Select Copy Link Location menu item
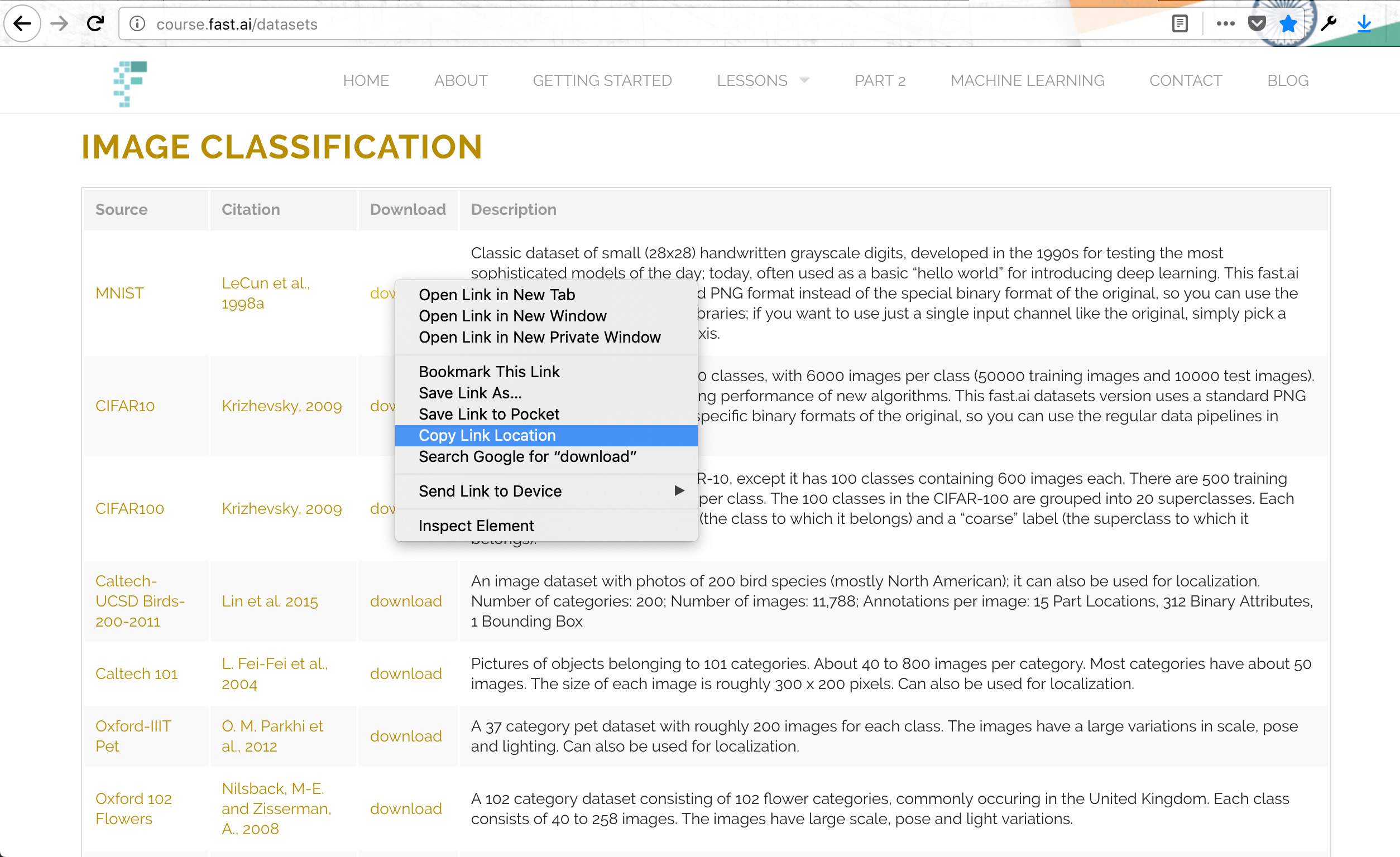Viewport: 1400px width, 857px height. pyautogui.click(x=487, y=435)
